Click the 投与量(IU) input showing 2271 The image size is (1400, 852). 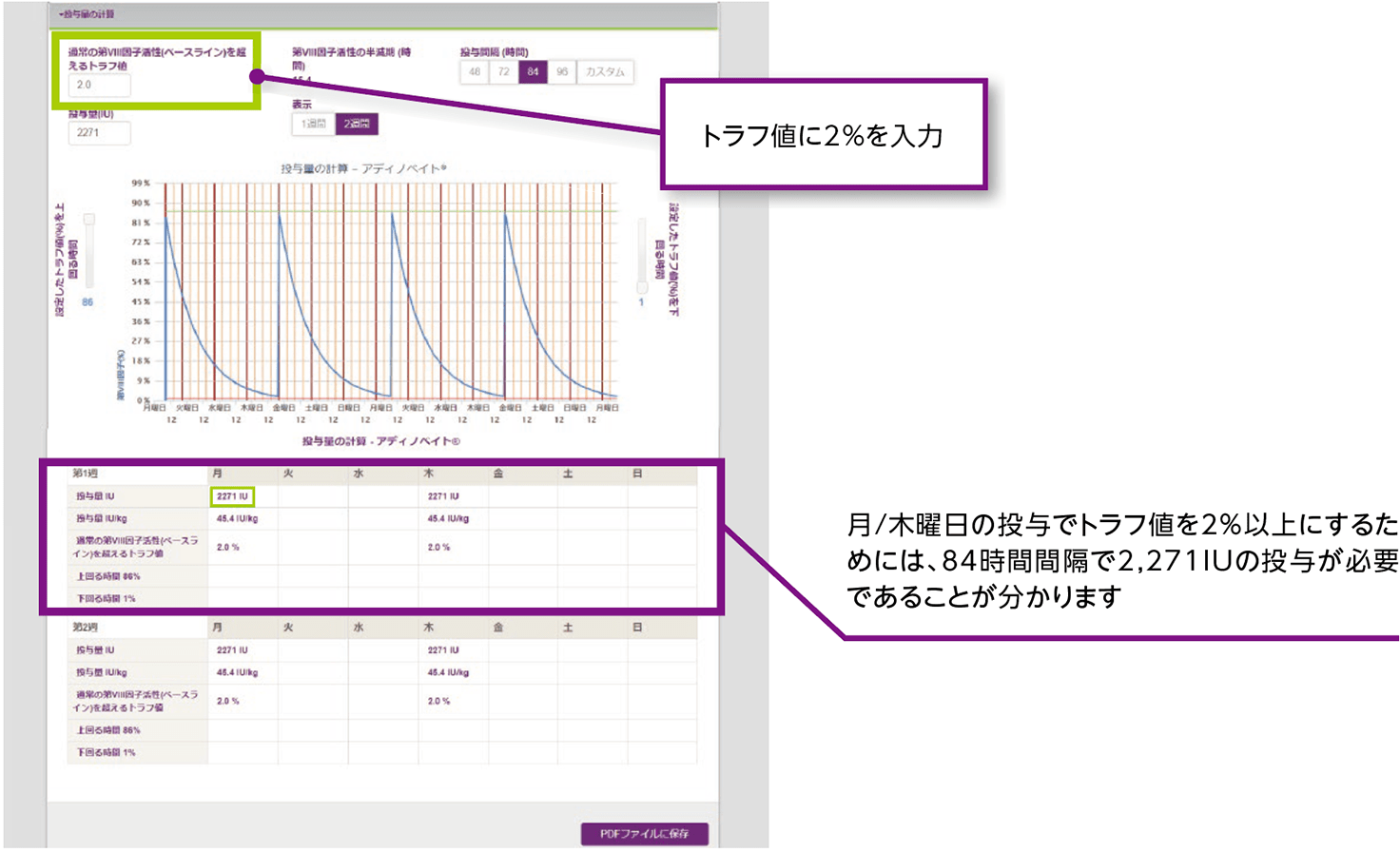tap(99, 132)
